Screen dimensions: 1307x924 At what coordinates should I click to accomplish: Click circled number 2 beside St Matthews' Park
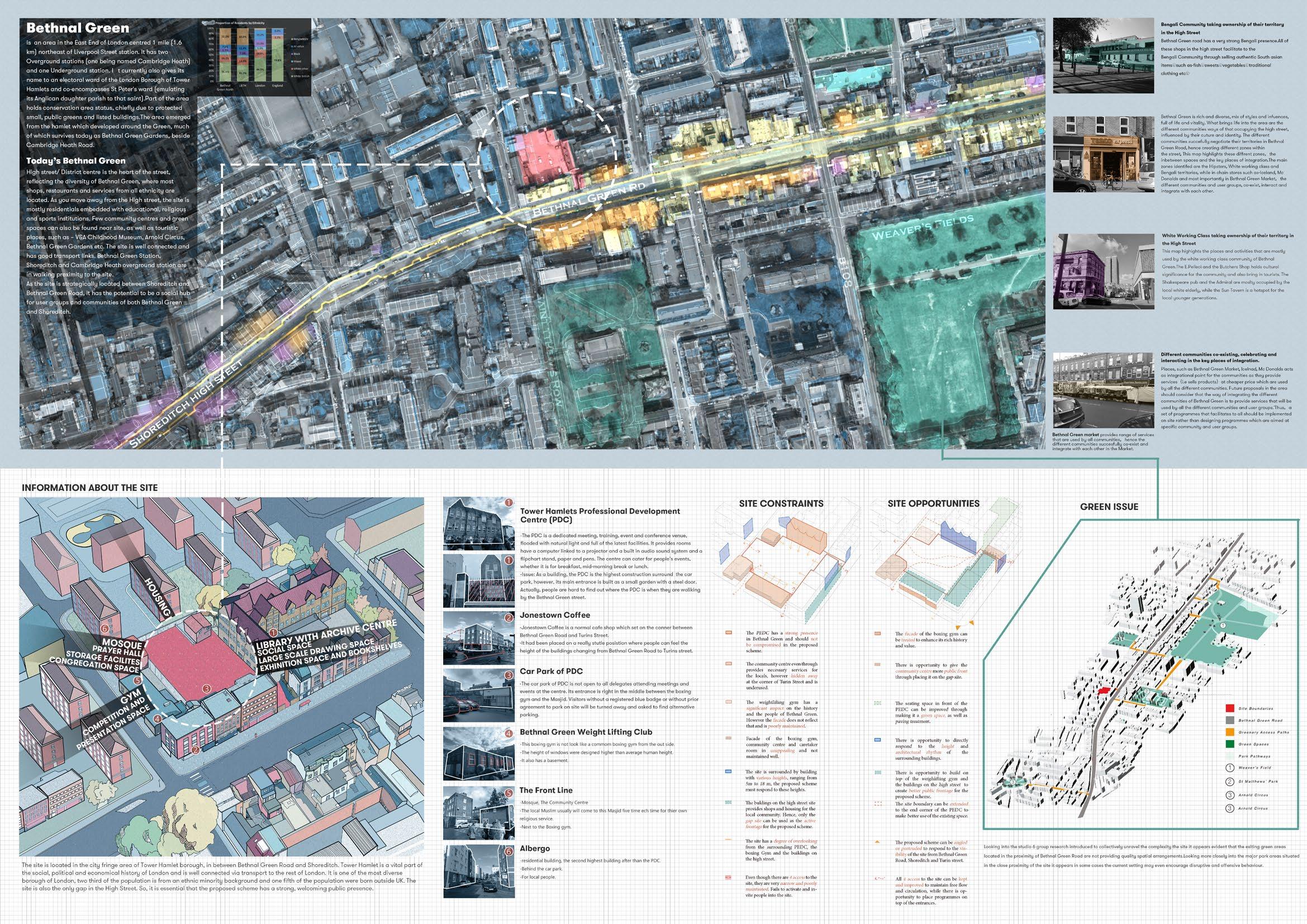1229,781
